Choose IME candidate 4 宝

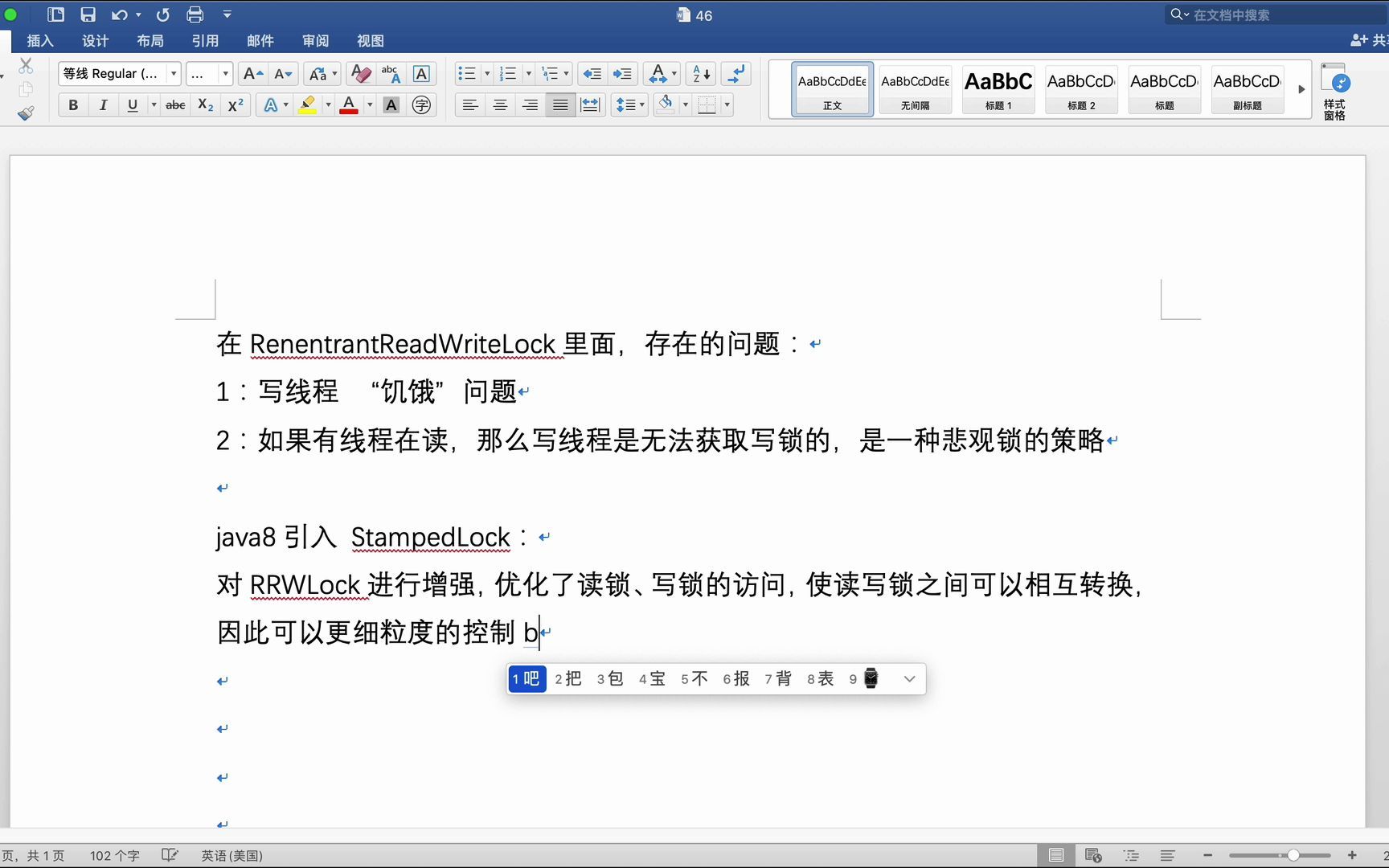tap(652, 679)
